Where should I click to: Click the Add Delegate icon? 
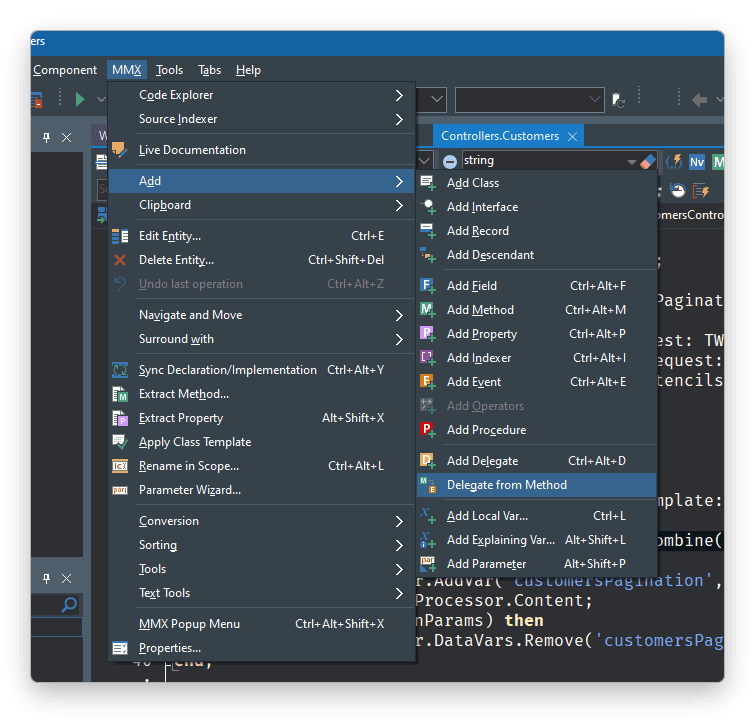coord(428,461)
